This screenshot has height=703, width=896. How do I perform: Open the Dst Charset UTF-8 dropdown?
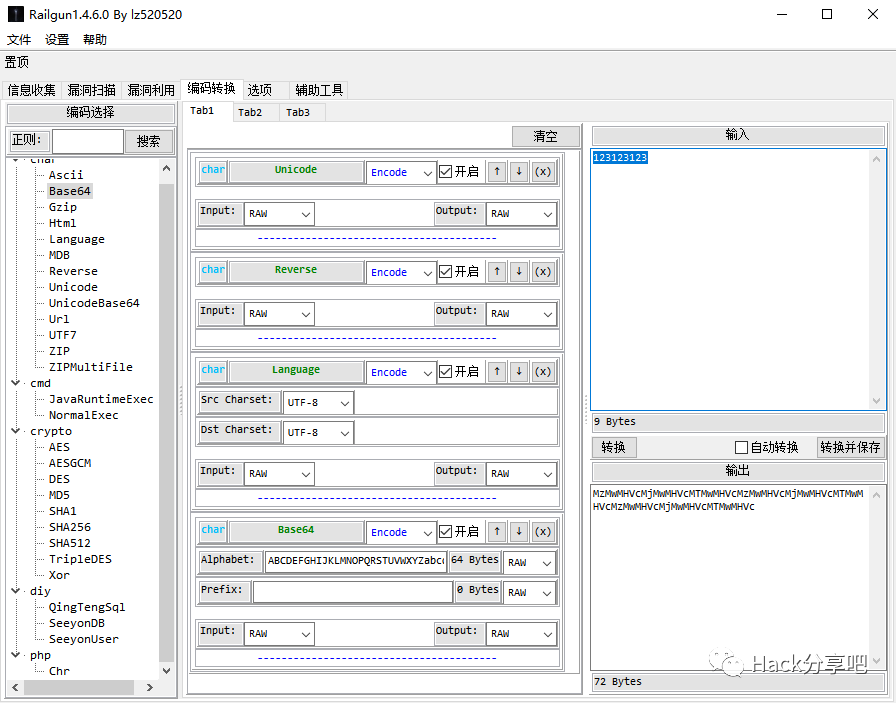point(318,433)
